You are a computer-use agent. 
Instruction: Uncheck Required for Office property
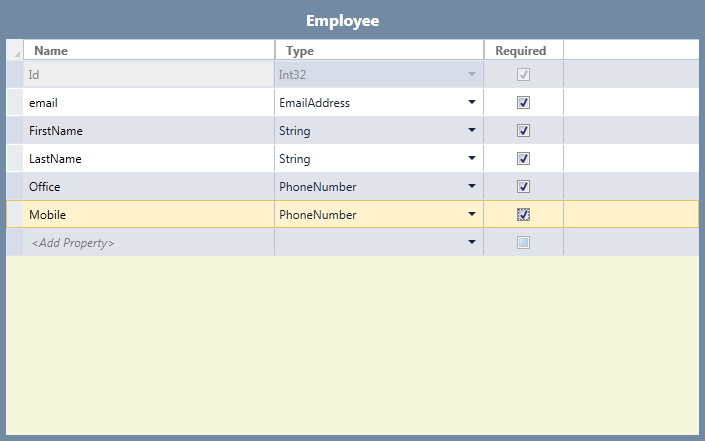click(523, 186)
